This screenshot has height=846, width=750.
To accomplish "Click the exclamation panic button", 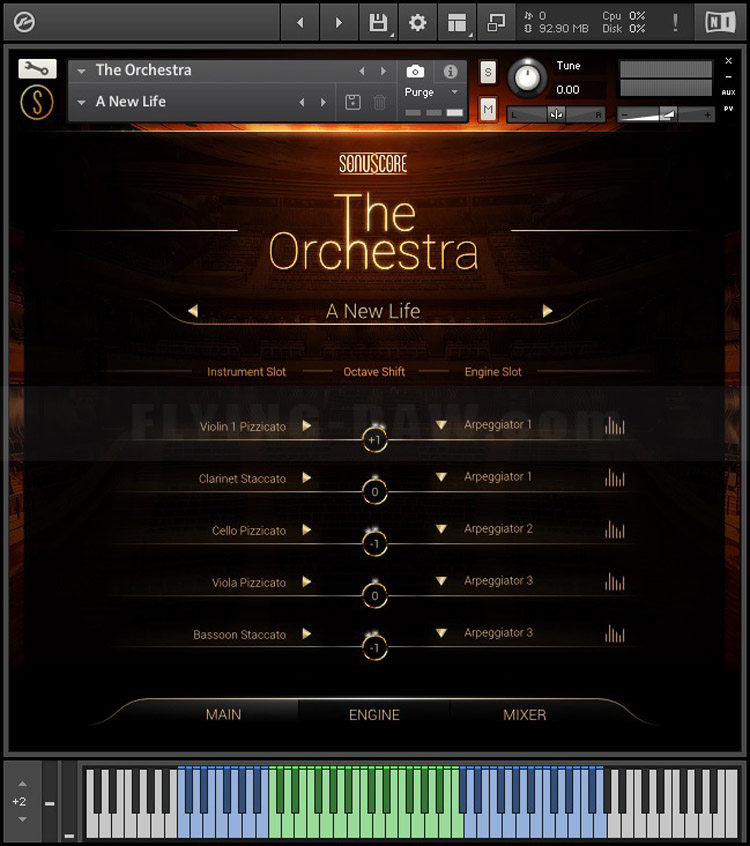I will point(675,23).
